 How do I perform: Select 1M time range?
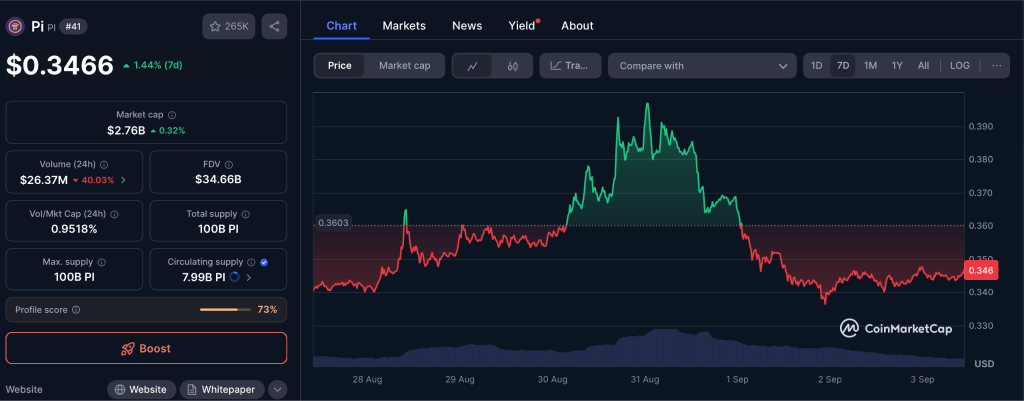click(x=871, y=66)
